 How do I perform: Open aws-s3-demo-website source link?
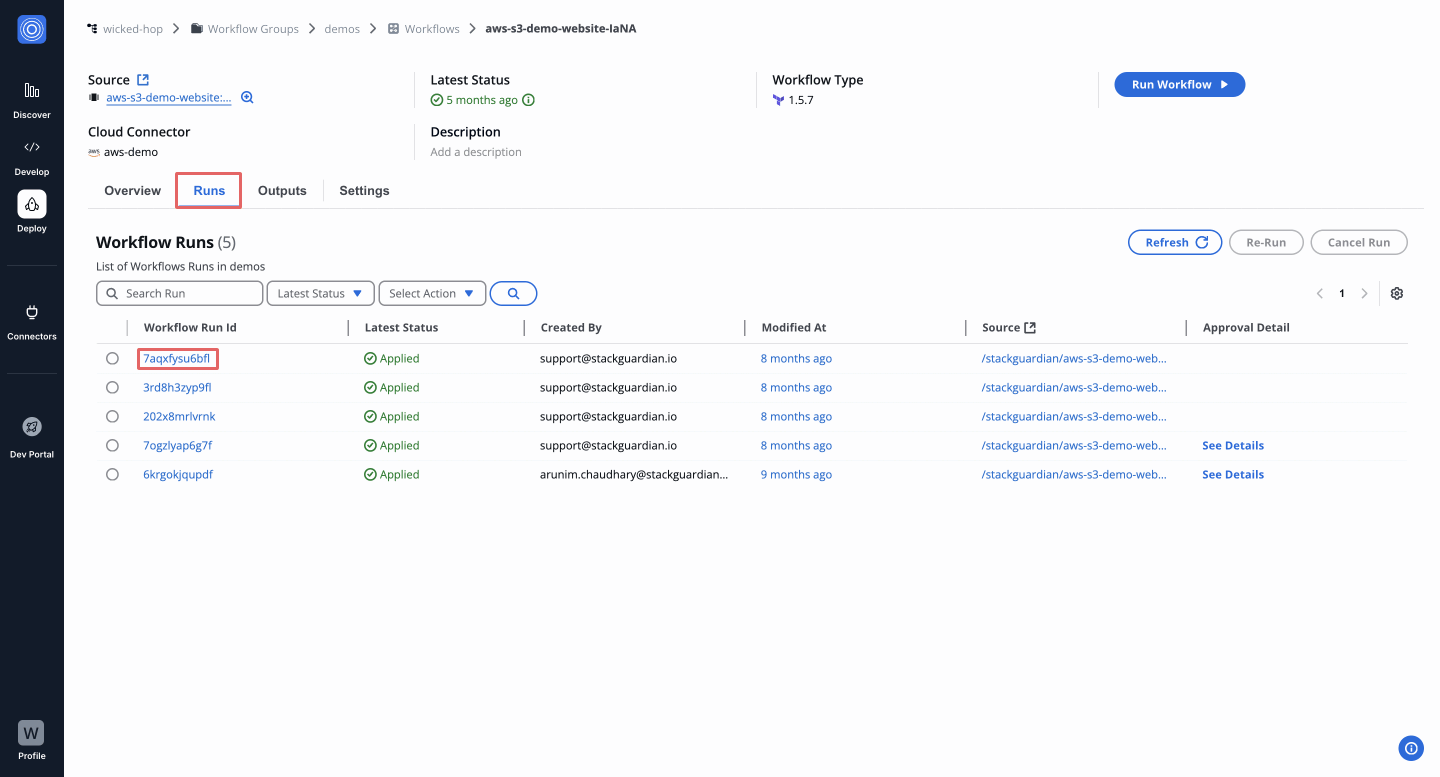(169, 98)
